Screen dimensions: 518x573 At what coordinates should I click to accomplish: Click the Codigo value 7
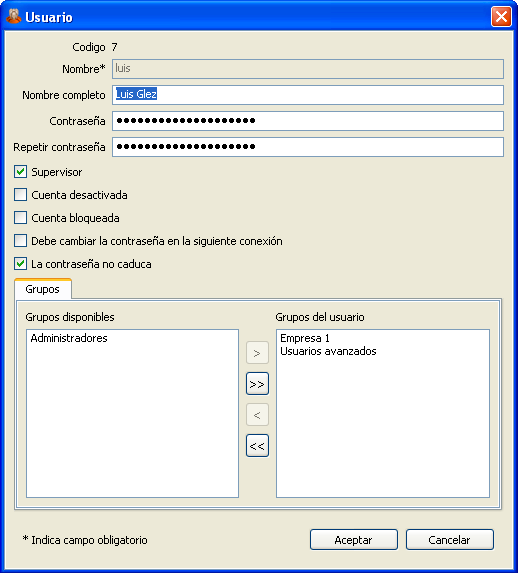click(114, 47)
